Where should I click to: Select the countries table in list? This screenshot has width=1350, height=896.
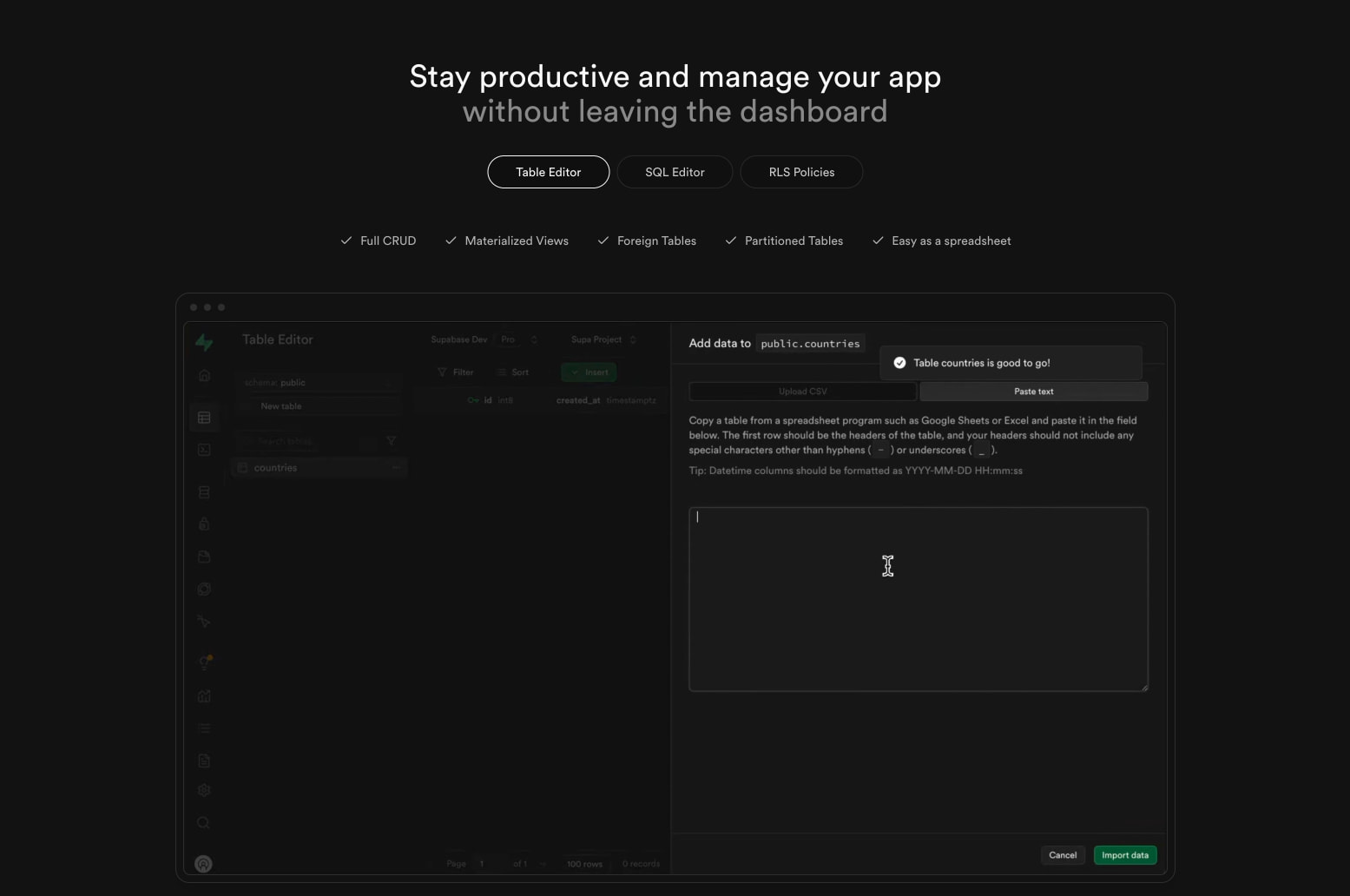[319, 468]
